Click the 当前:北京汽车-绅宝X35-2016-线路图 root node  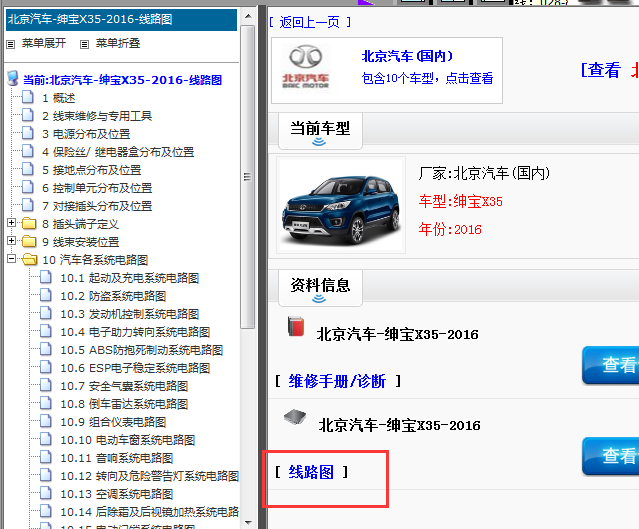[122, 80]
